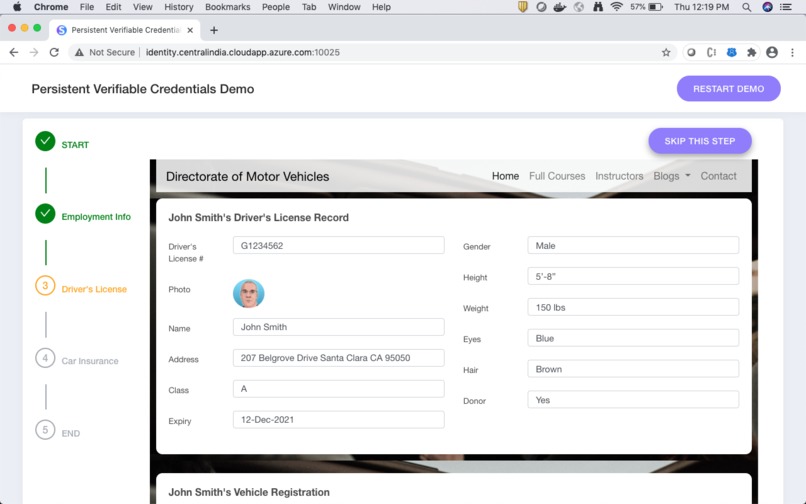Screen dimensions: 806x504
Task: Click the Expiry field 12-Dec-2021
Action: pyautogui.click(x=339, y=420)
